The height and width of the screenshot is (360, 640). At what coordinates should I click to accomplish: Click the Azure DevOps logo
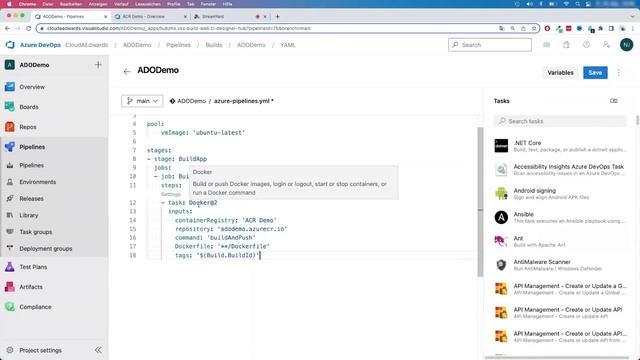[x=10, y=45]
